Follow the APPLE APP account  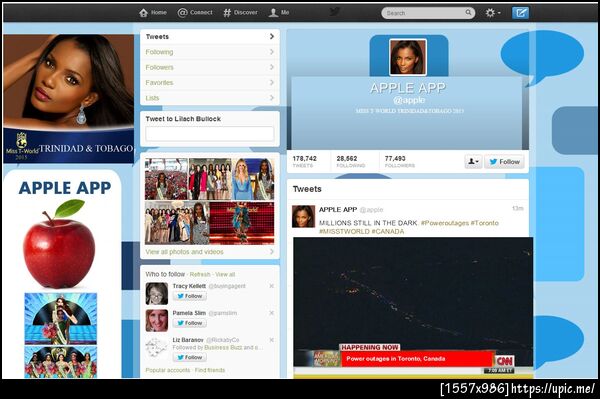click(x=504, y=161)
